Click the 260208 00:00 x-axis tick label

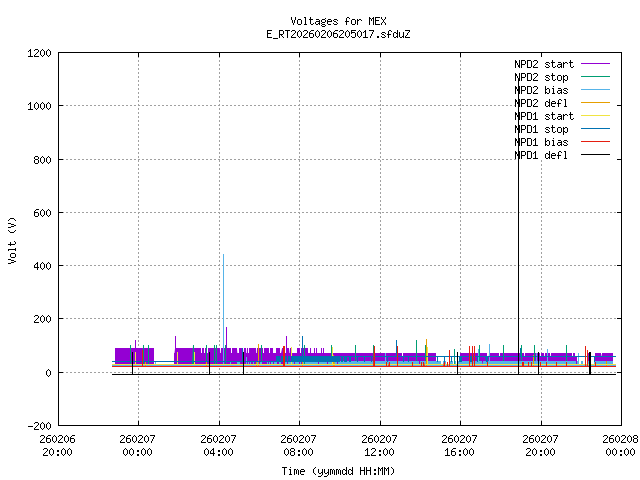620,445
